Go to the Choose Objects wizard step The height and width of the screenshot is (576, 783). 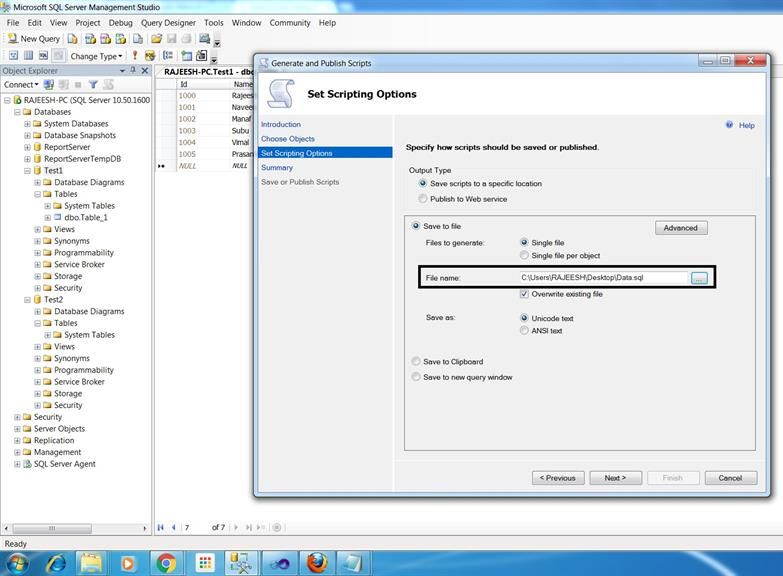288,139
